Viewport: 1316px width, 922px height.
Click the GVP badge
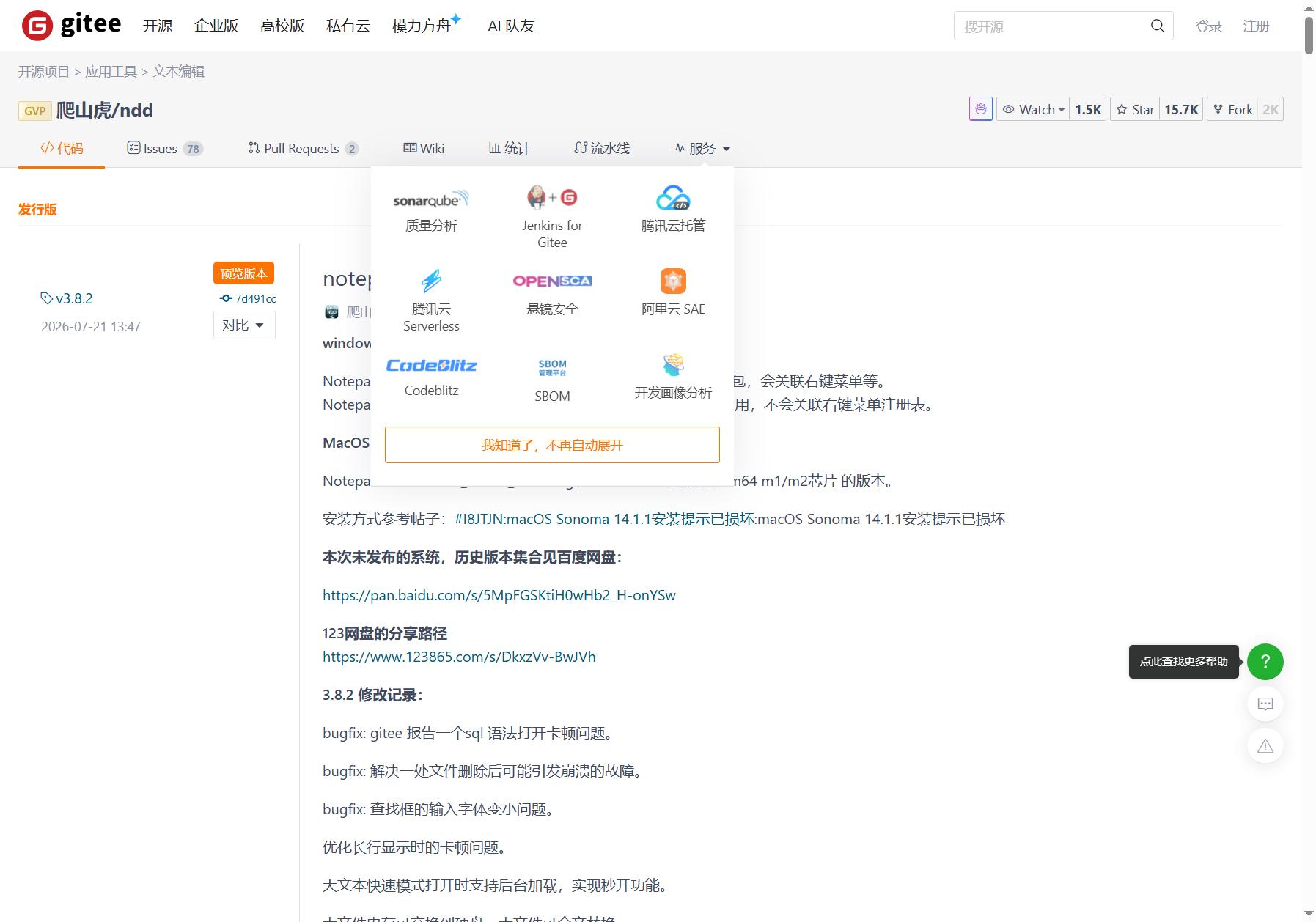(x=34, y=111)
